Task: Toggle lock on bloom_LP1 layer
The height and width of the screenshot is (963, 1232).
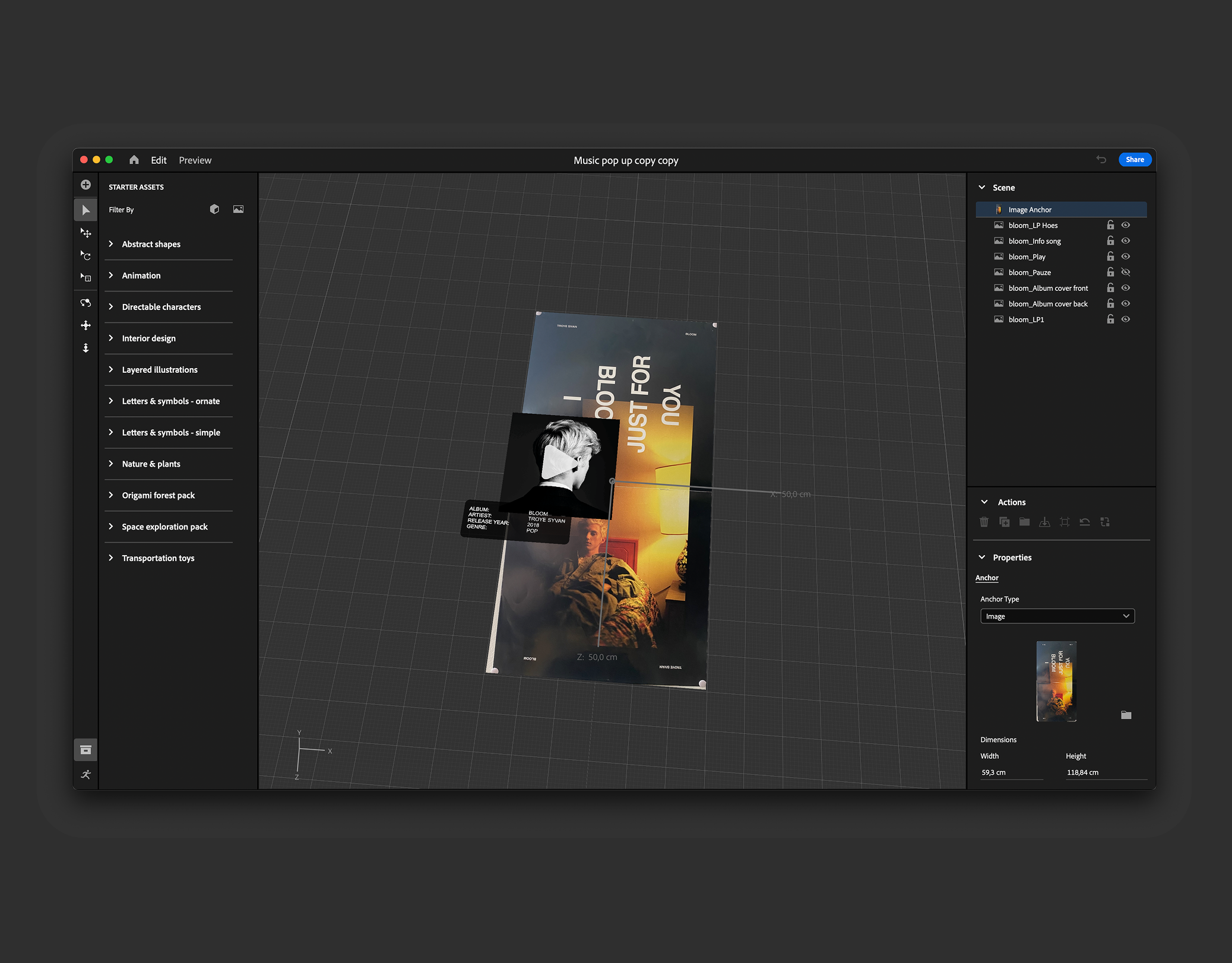Action: (x=1110, y=319)
